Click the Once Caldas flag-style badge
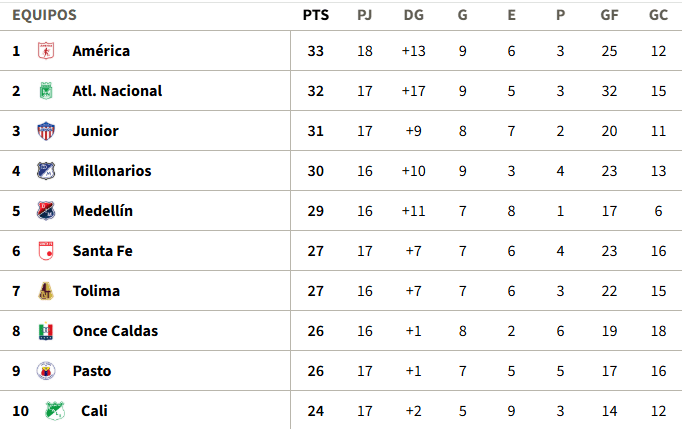This screenshot has width=682, height=429. click(x=46, y=331)
